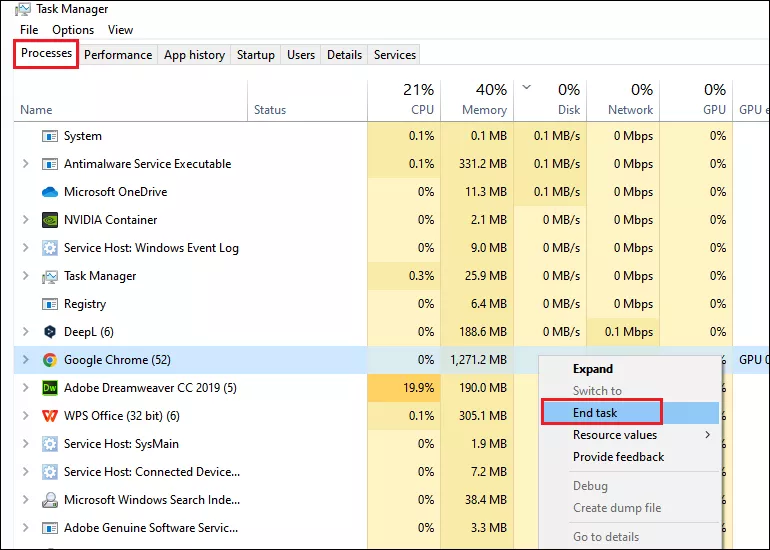Viewport: 770px width, 550px height.
Task: Click the Antimalware Service Executable icon
Action: [x=50, y=164]
